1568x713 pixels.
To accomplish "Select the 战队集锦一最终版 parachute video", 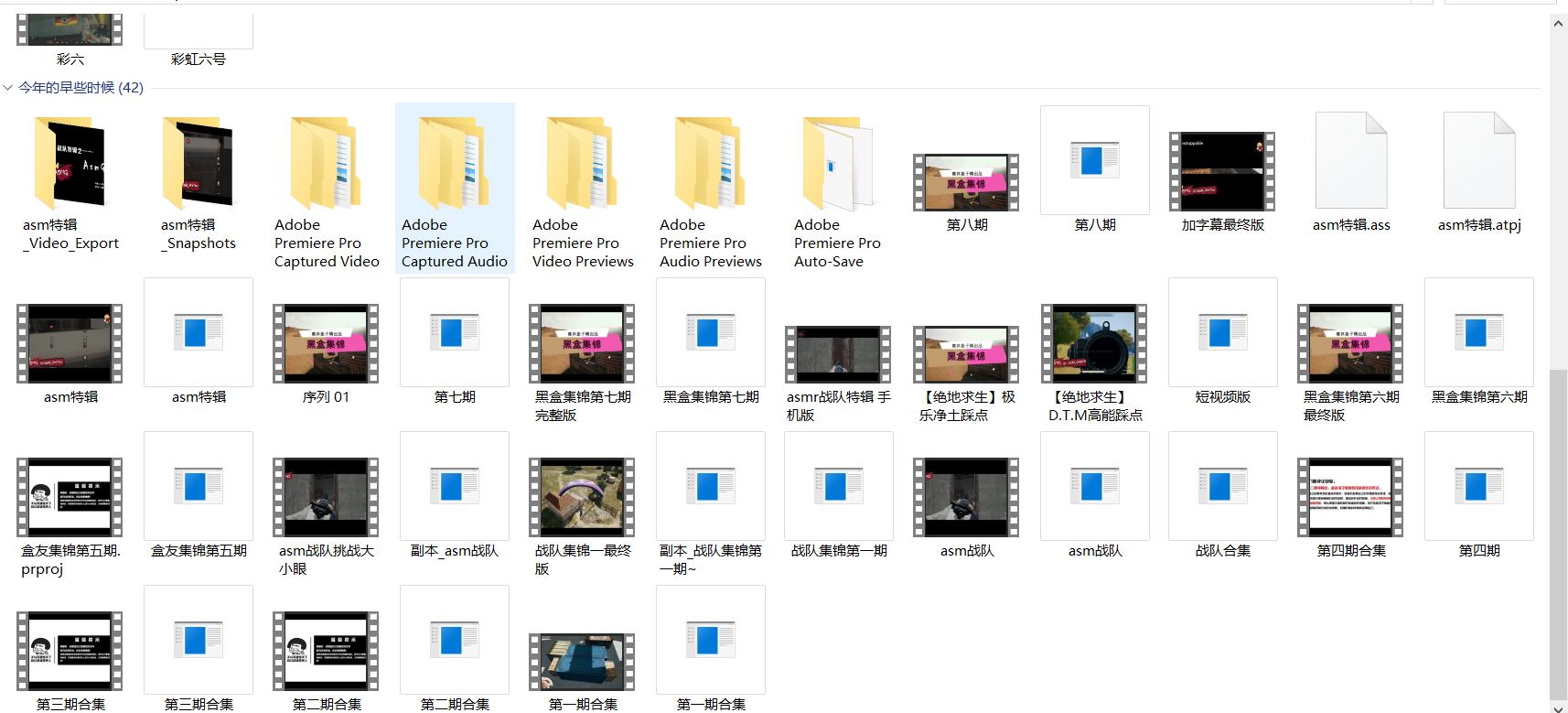I will [583, 497].
